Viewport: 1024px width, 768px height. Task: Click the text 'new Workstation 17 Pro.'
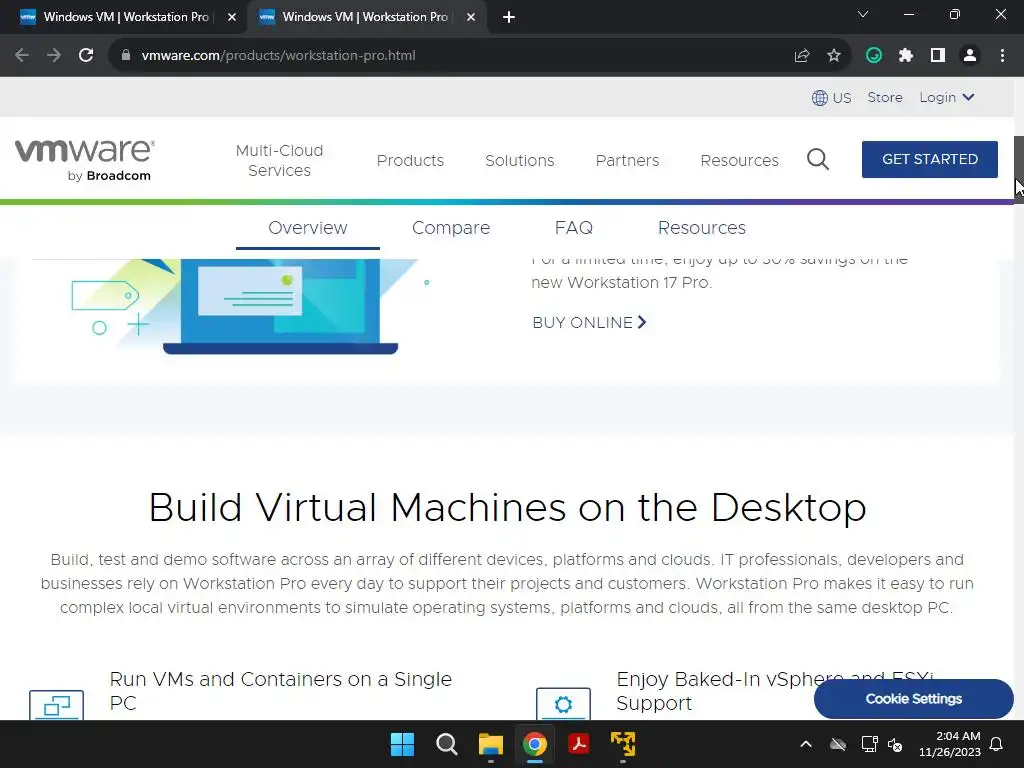[x=622, y=283]
